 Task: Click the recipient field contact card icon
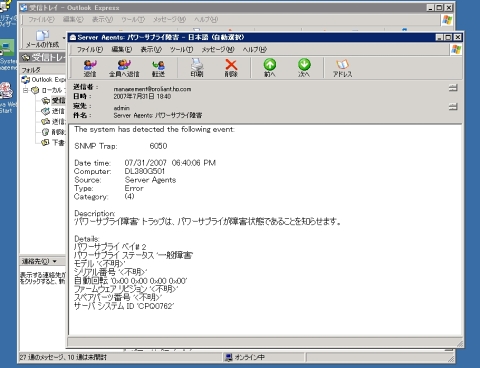click(453, 107)
